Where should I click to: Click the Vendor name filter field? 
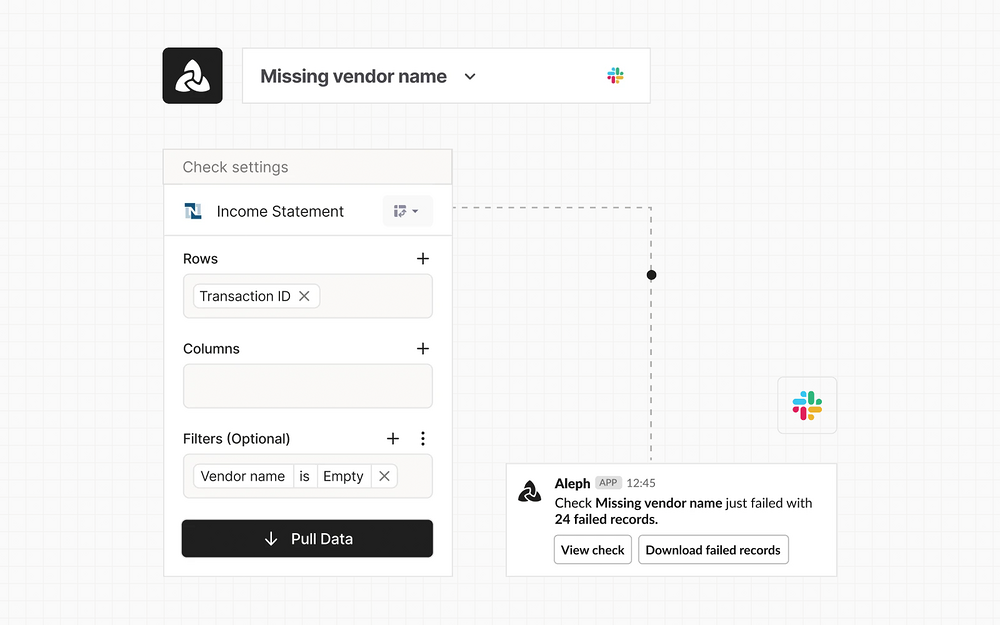coord(243,476)
